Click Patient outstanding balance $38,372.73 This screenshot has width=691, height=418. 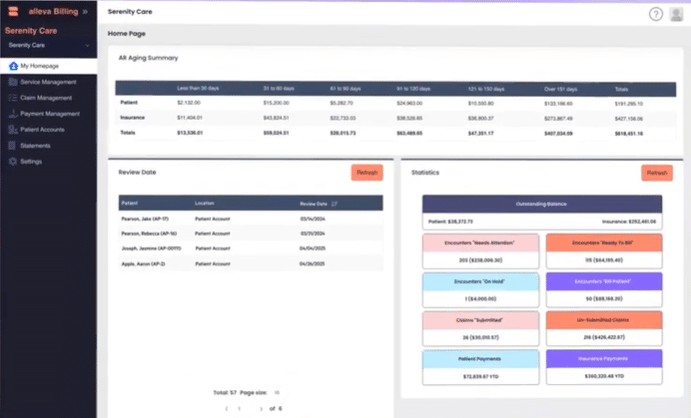pyautogui.click(x=450, y=222)
